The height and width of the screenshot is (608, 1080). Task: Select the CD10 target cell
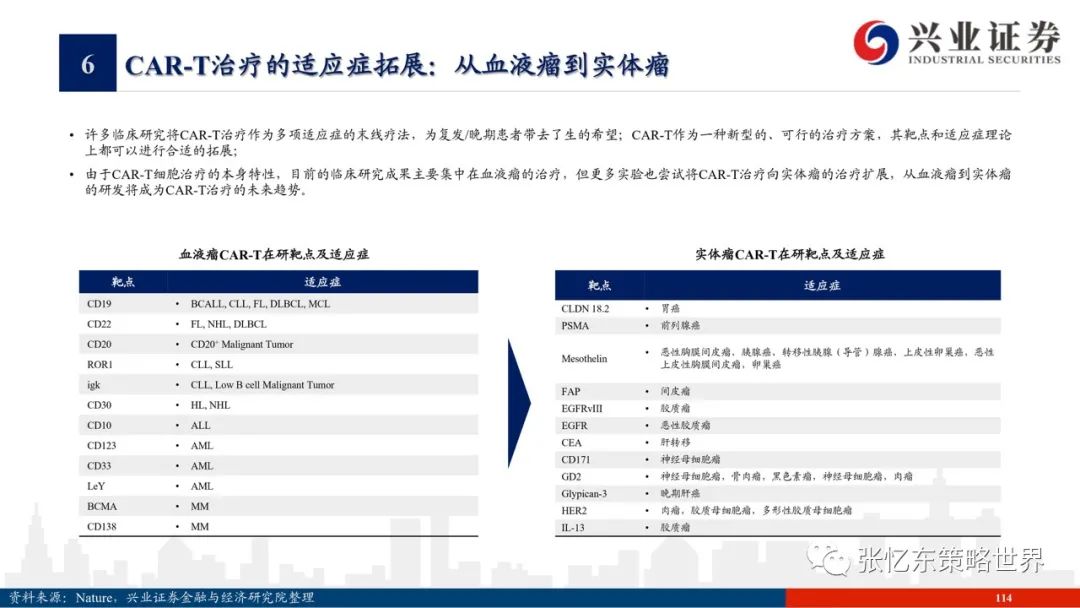(x=99, y=426)
